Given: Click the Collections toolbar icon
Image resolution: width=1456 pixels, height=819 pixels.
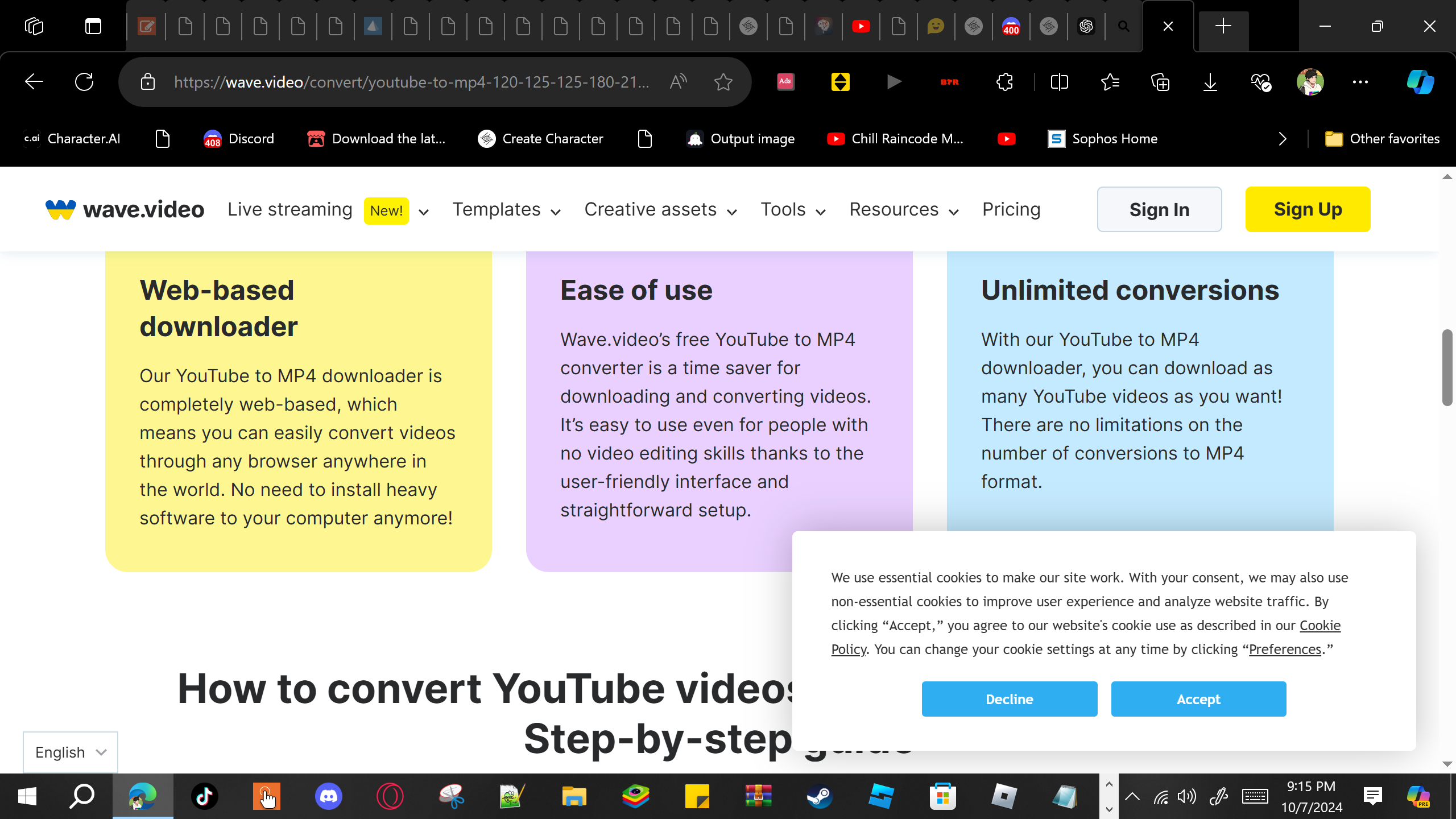Looking at the screenshot, I should 1160,82.
